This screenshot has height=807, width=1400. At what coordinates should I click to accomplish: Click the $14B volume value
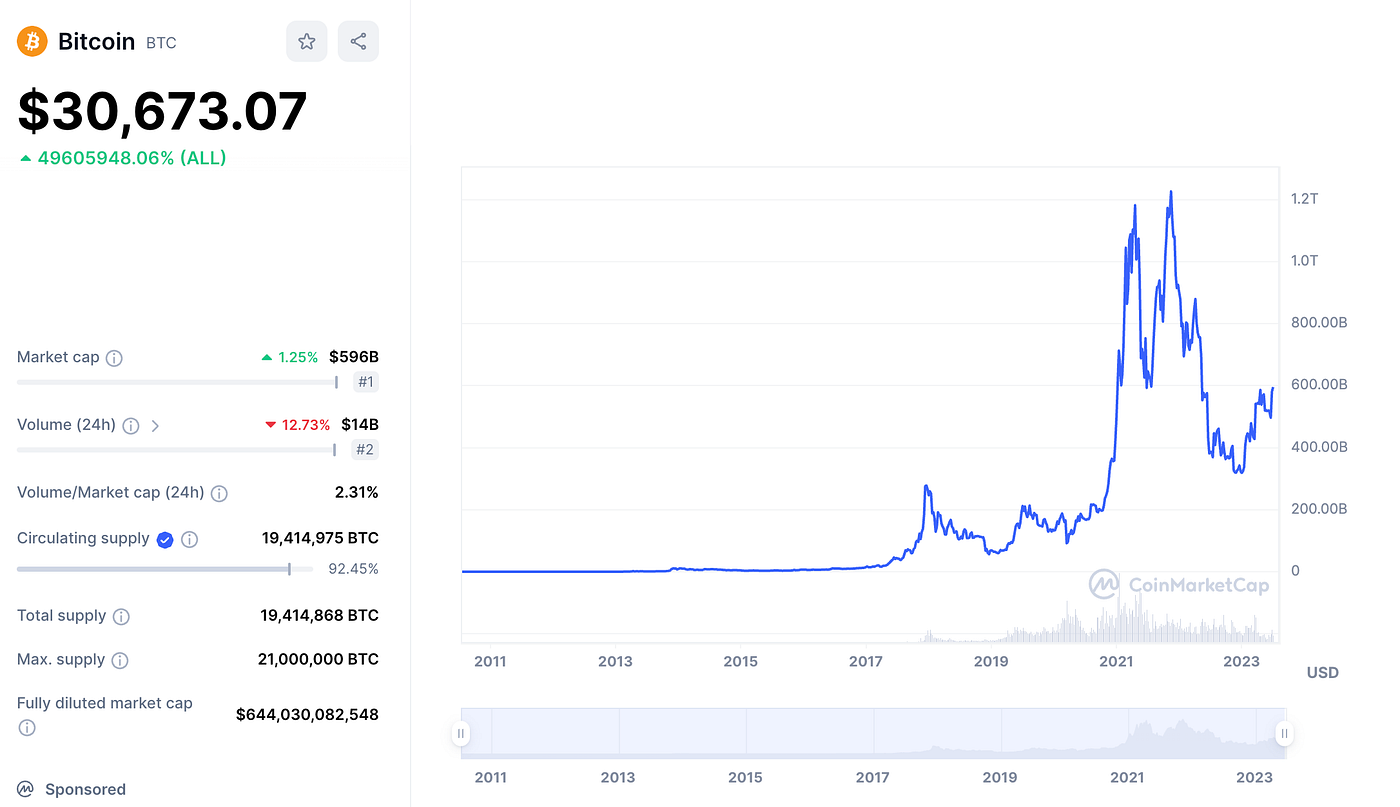[x=360, y=425]
